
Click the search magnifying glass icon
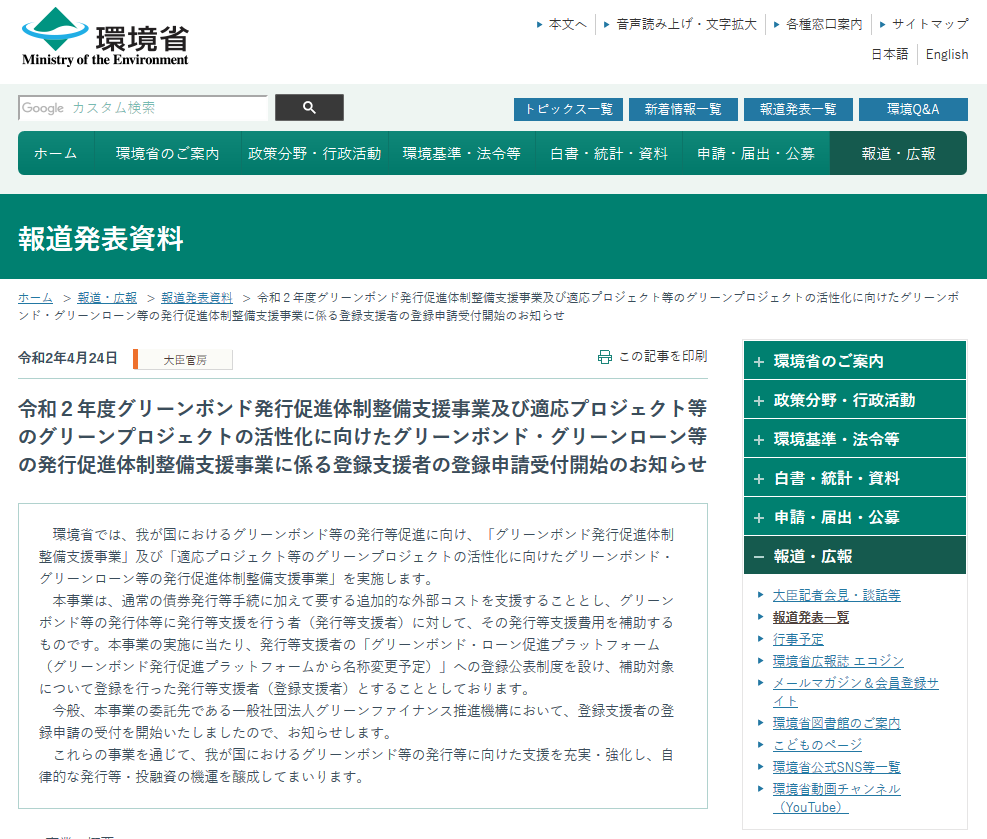pyautogui.click(x=309, y=107)
